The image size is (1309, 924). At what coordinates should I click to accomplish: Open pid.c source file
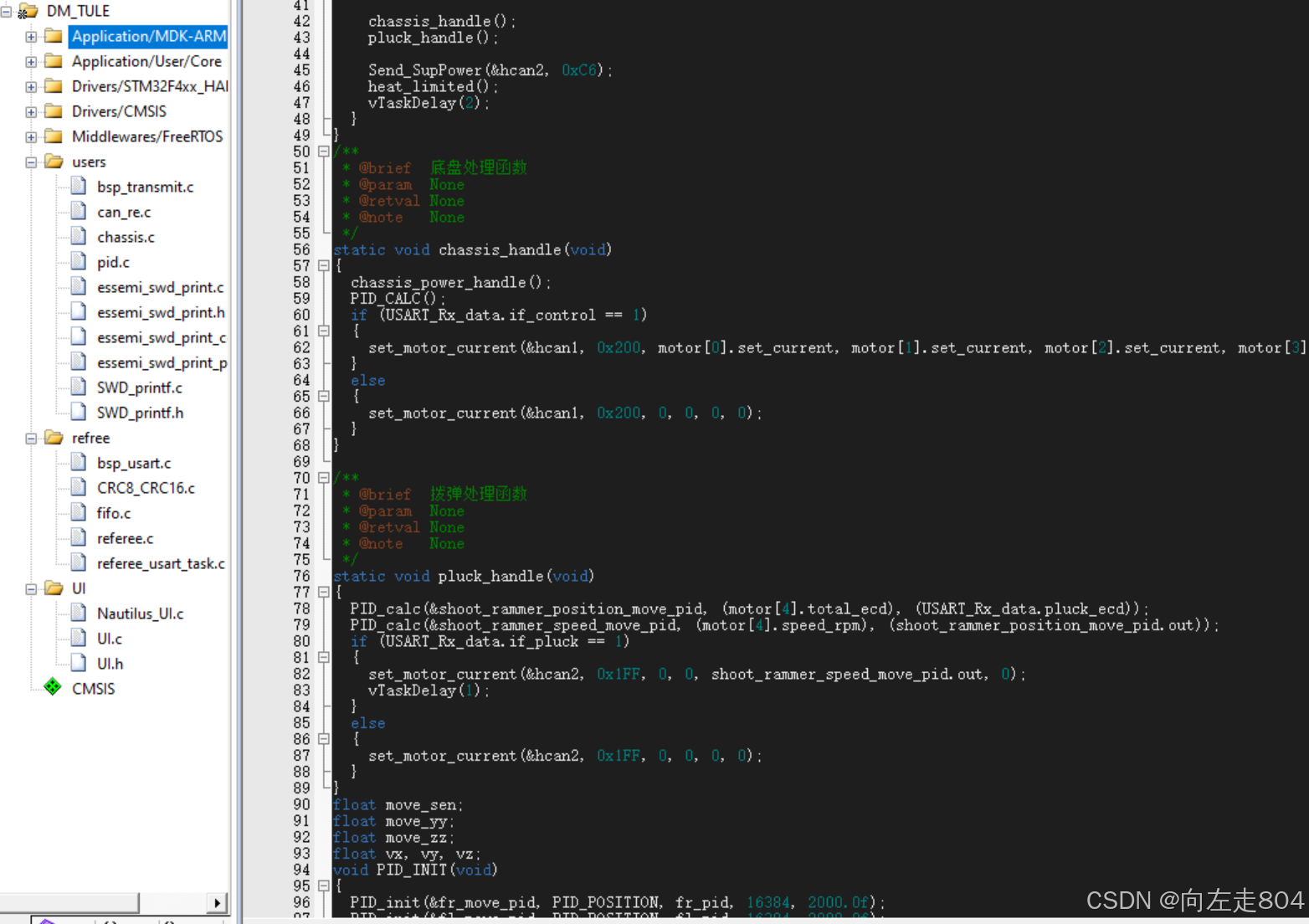click(x=113, y=263)
